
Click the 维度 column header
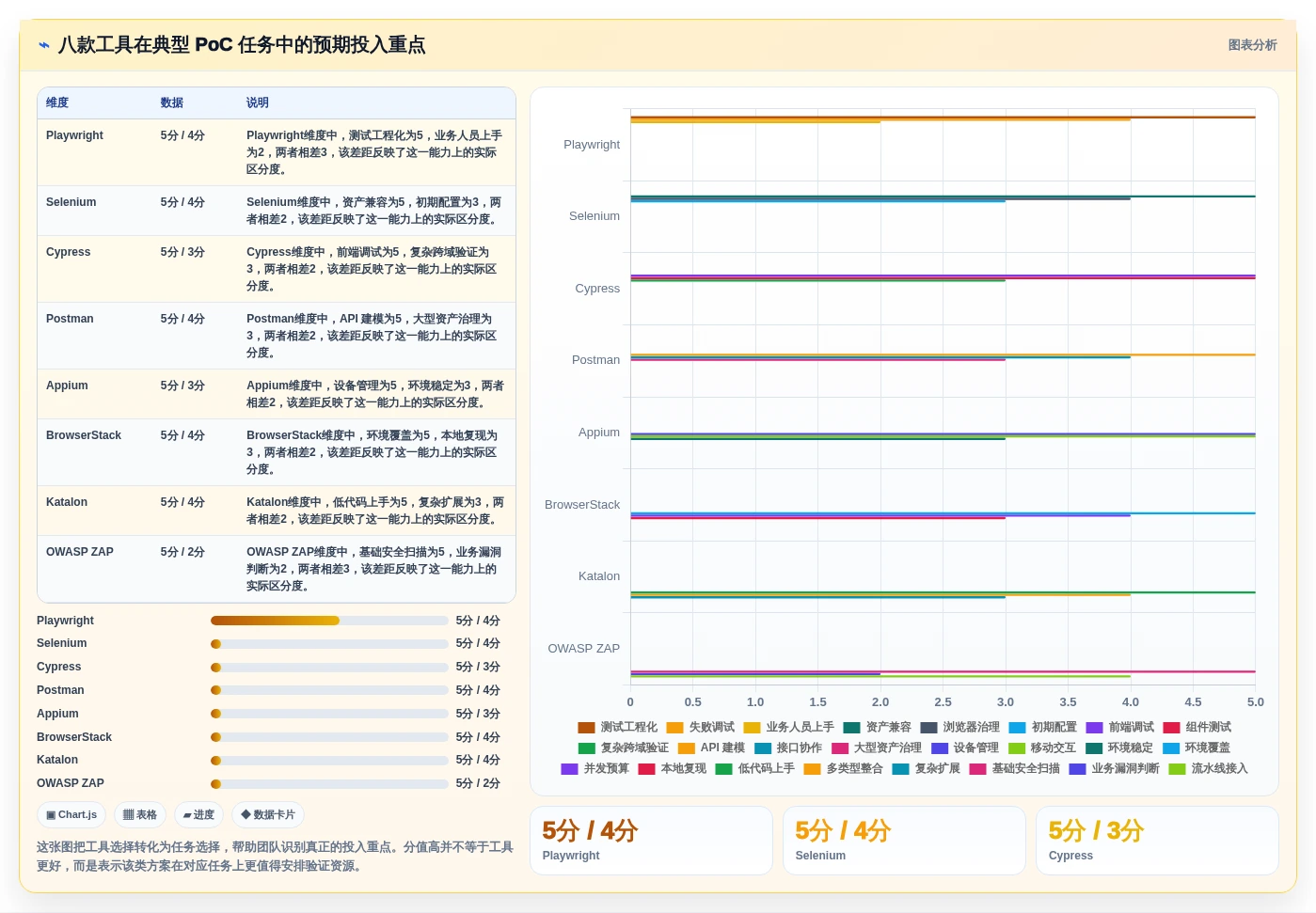point(57,102)
